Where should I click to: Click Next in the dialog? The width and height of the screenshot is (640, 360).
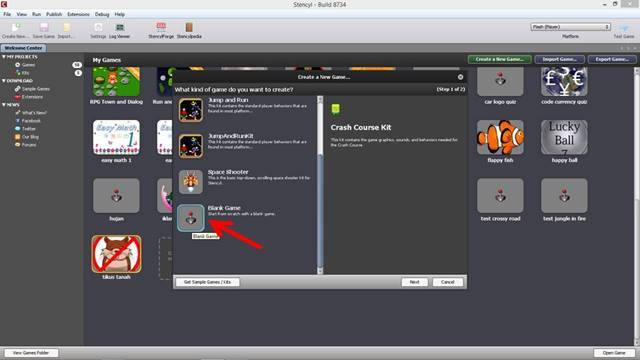pyautogui.click(x=414, y=282)
